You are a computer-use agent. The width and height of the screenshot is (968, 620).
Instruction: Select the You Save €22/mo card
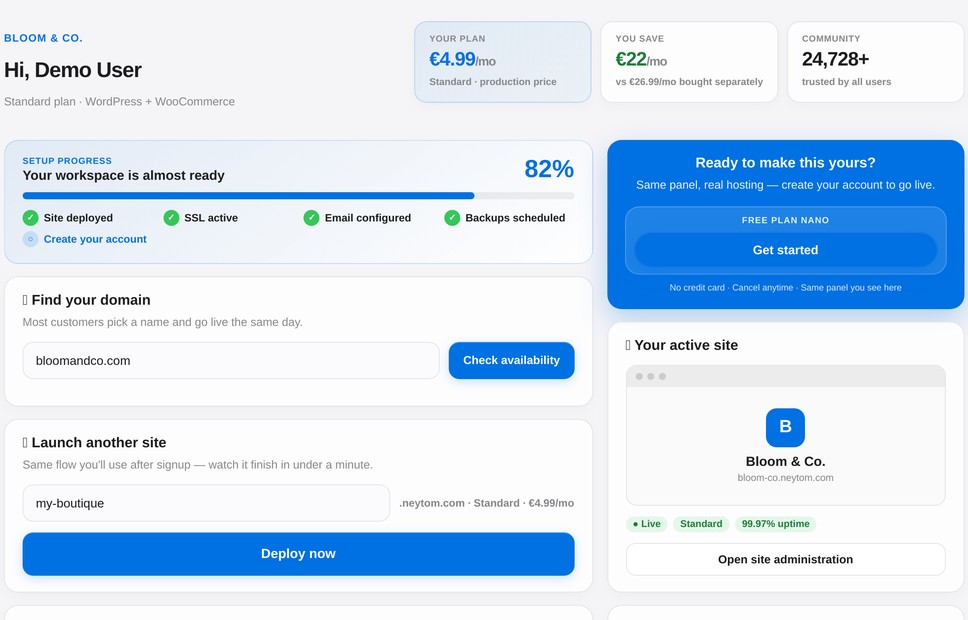689,62
